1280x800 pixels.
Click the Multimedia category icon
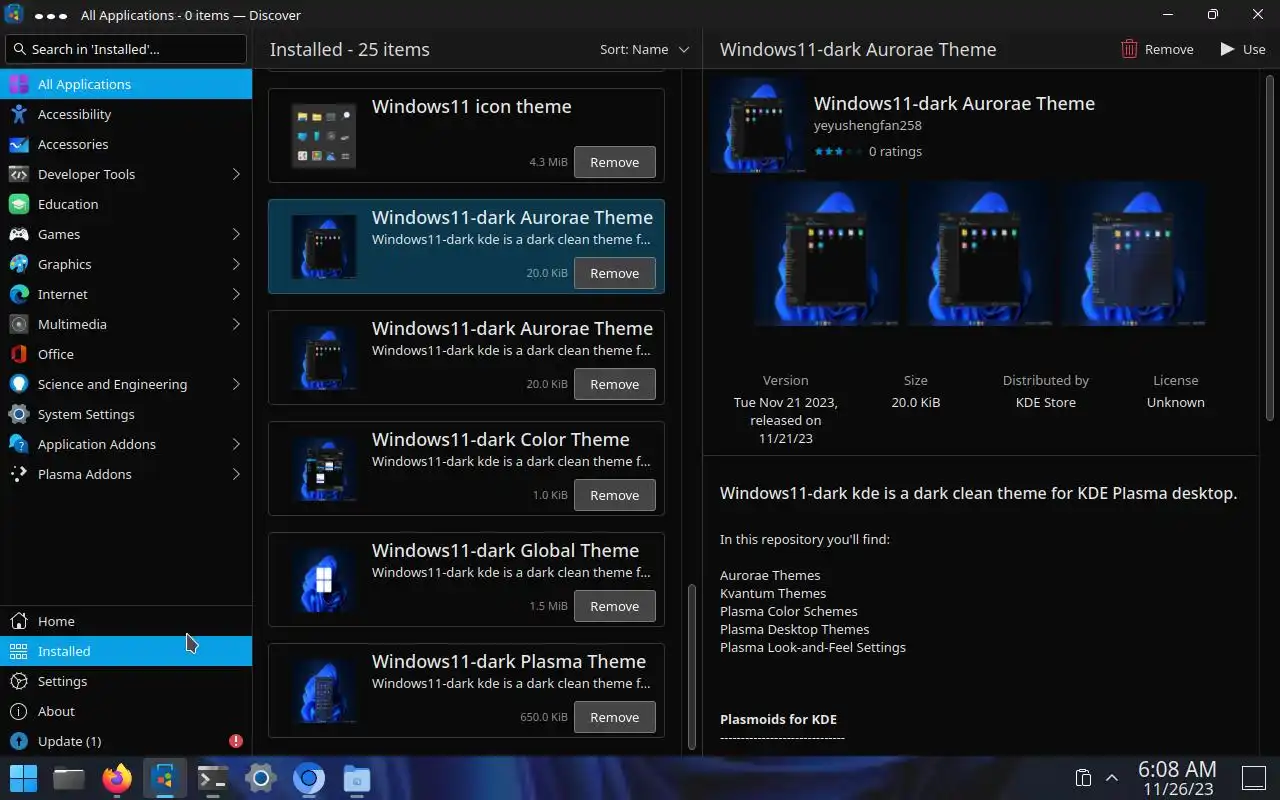point(18,324)
